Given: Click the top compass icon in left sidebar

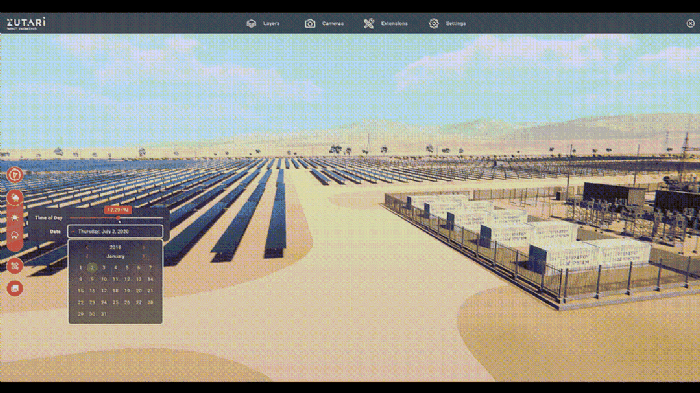Looking at the screenshot, I should pos(15,175).
